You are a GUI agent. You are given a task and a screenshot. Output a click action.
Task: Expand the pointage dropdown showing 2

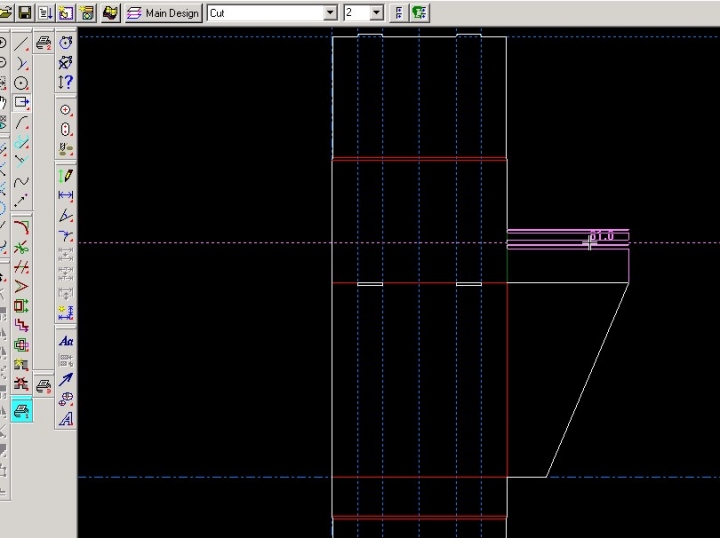click(x=376, y=13)
